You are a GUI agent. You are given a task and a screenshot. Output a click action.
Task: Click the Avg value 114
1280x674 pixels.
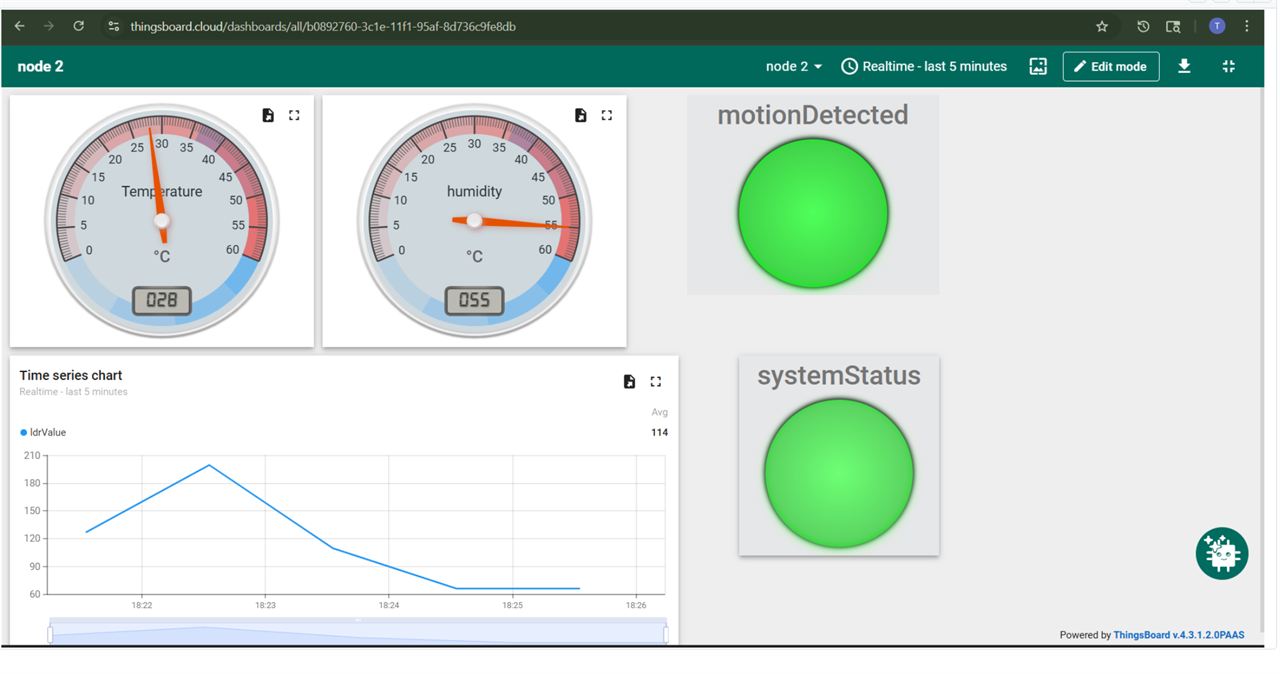(x=659, y=432)
